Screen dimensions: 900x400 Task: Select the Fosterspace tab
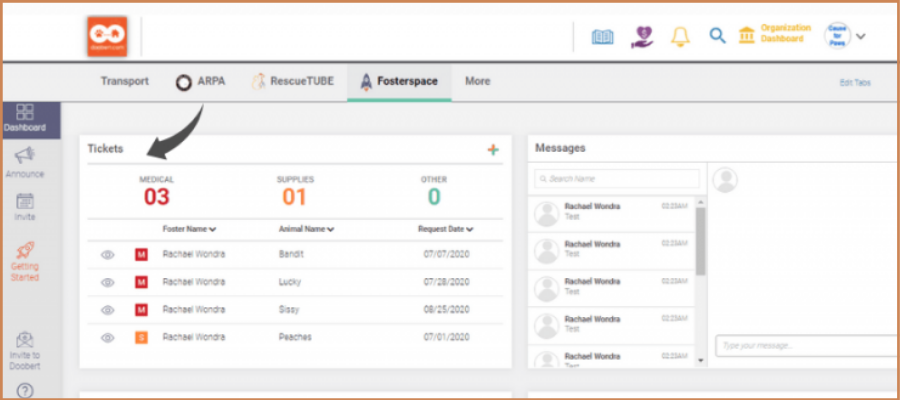[x=399, y=82]
